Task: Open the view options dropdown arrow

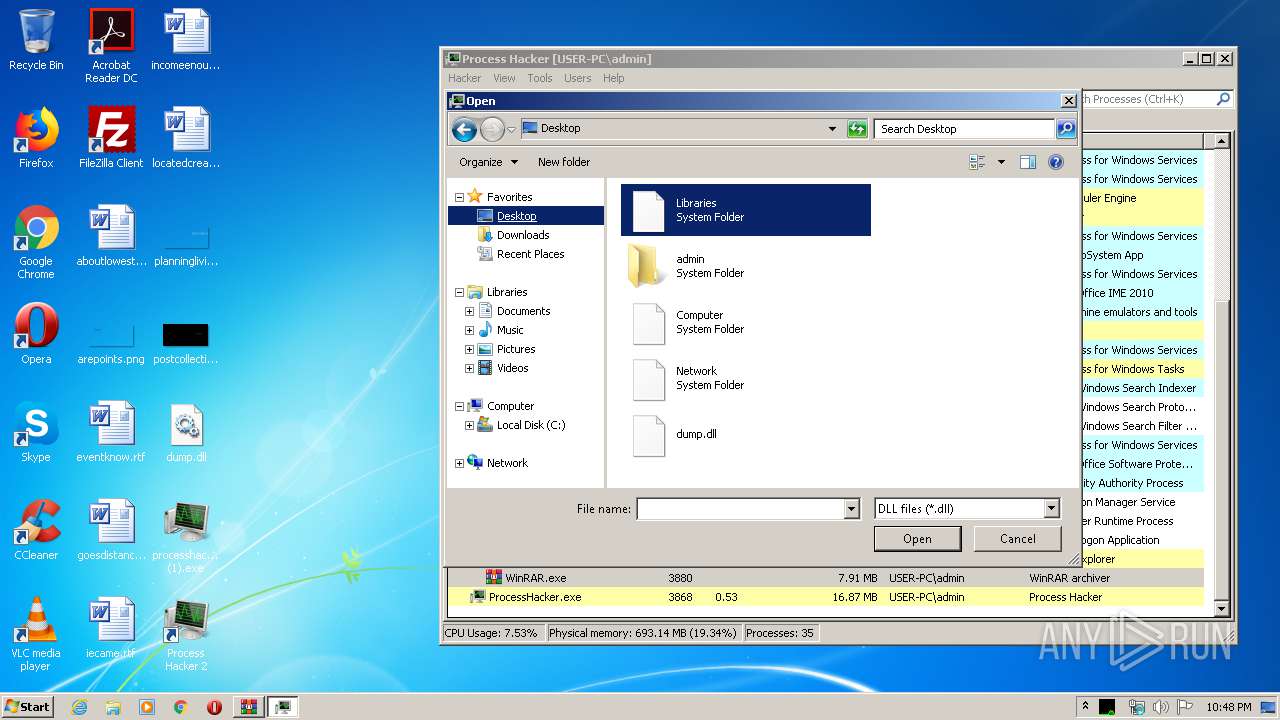Action: [1001, 162]
